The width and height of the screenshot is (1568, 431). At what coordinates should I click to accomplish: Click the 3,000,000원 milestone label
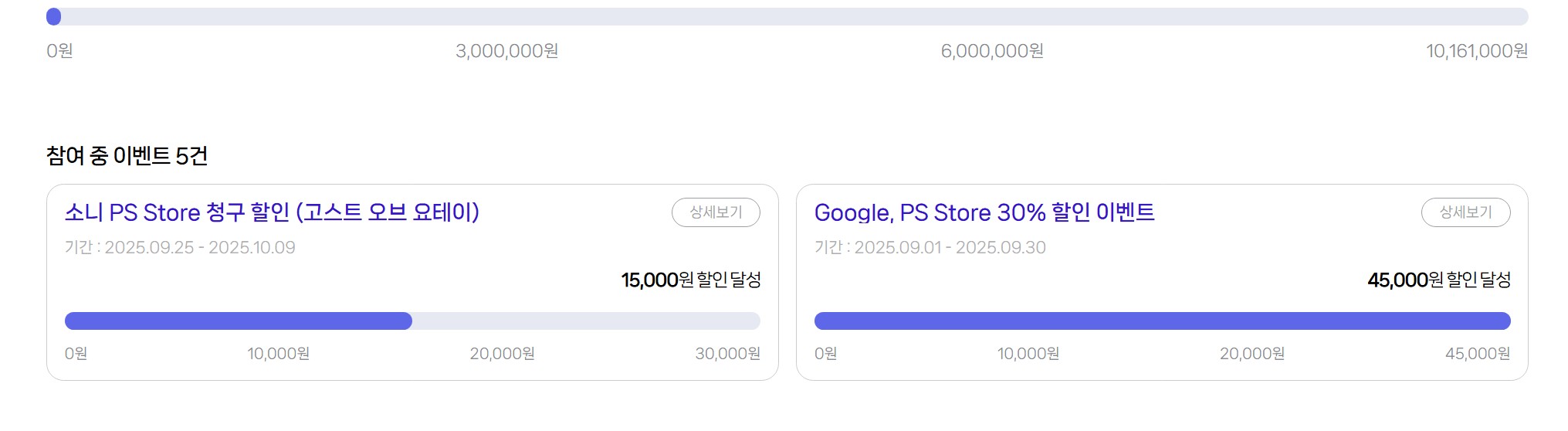point(506,51)
